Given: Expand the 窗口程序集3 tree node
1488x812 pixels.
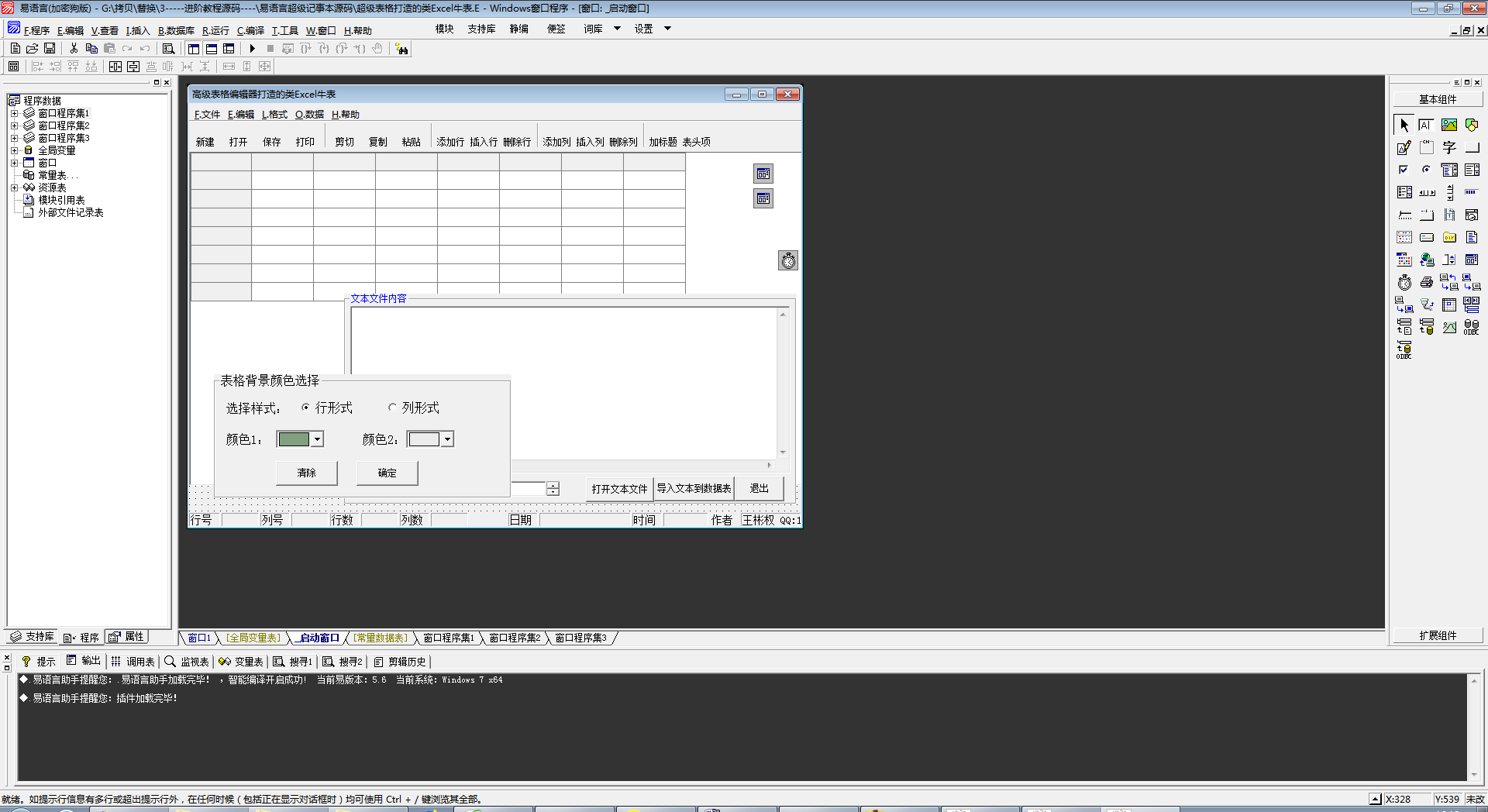Looking at the screenshot, I should [x=14, y=138].
